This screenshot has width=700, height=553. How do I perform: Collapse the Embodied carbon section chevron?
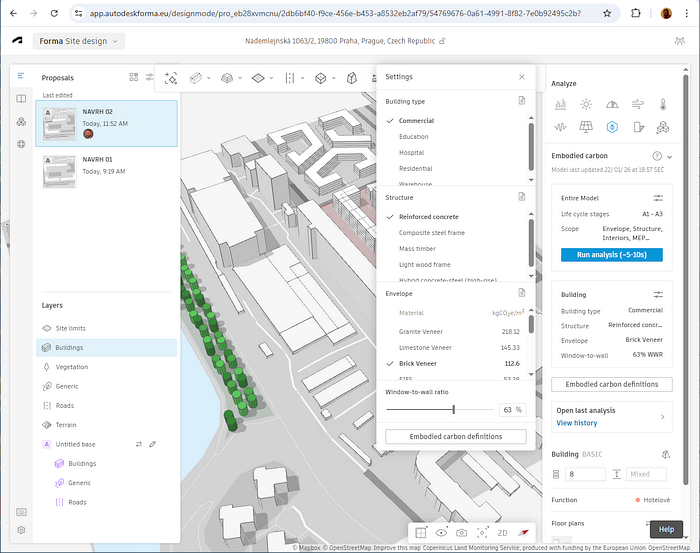pos(670,157)
